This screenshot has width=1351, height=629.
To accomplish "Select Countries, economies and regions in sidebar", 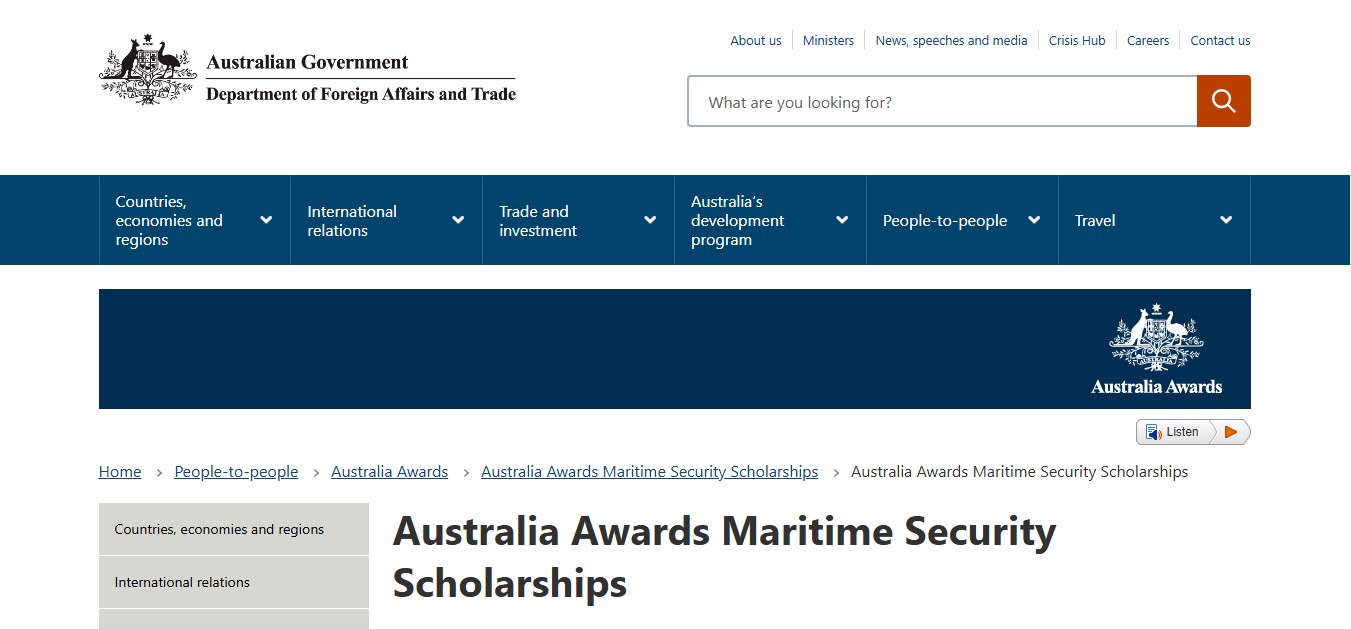I will [x=219, y=530].
